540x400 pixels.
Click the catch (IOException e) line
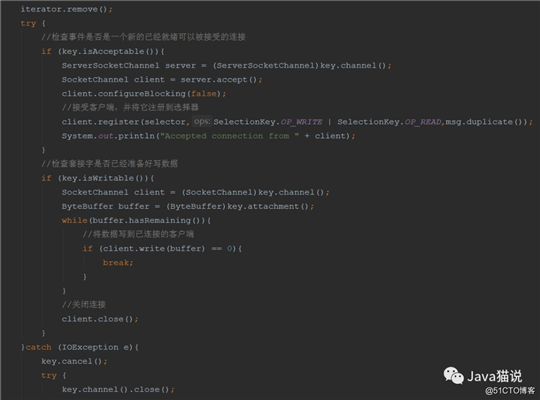(x=80, y=347)
